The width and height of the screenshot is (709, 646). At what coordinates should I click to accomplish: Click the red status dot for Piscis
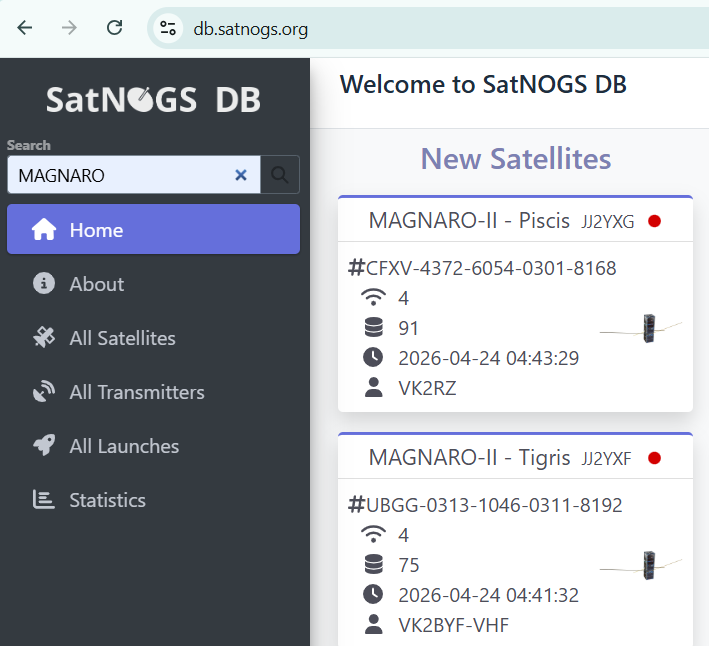pyautogui.click(x=655, y=221)
